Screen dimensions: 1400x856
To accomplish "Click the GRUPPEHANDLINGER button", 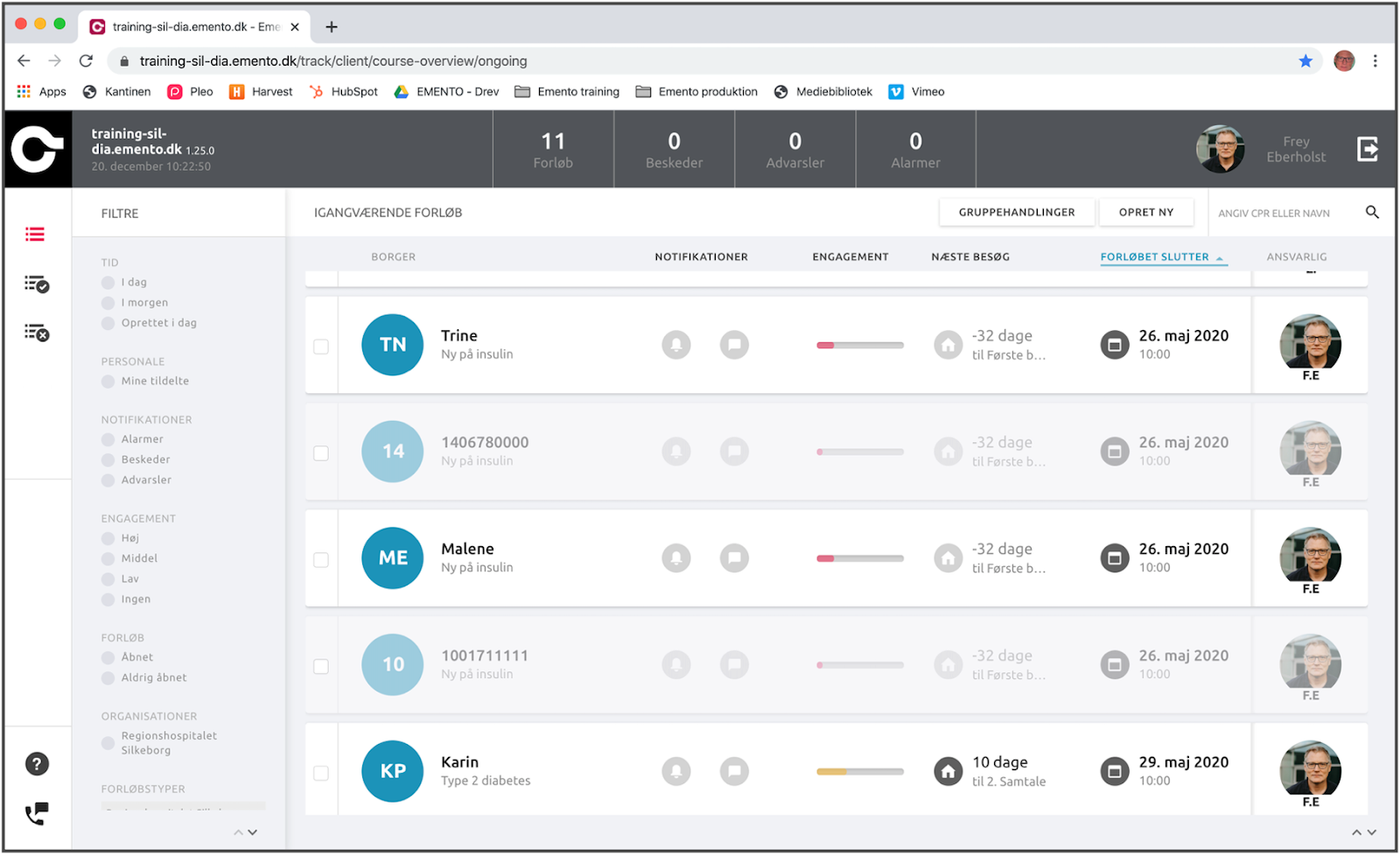I will pos(1016,213).
